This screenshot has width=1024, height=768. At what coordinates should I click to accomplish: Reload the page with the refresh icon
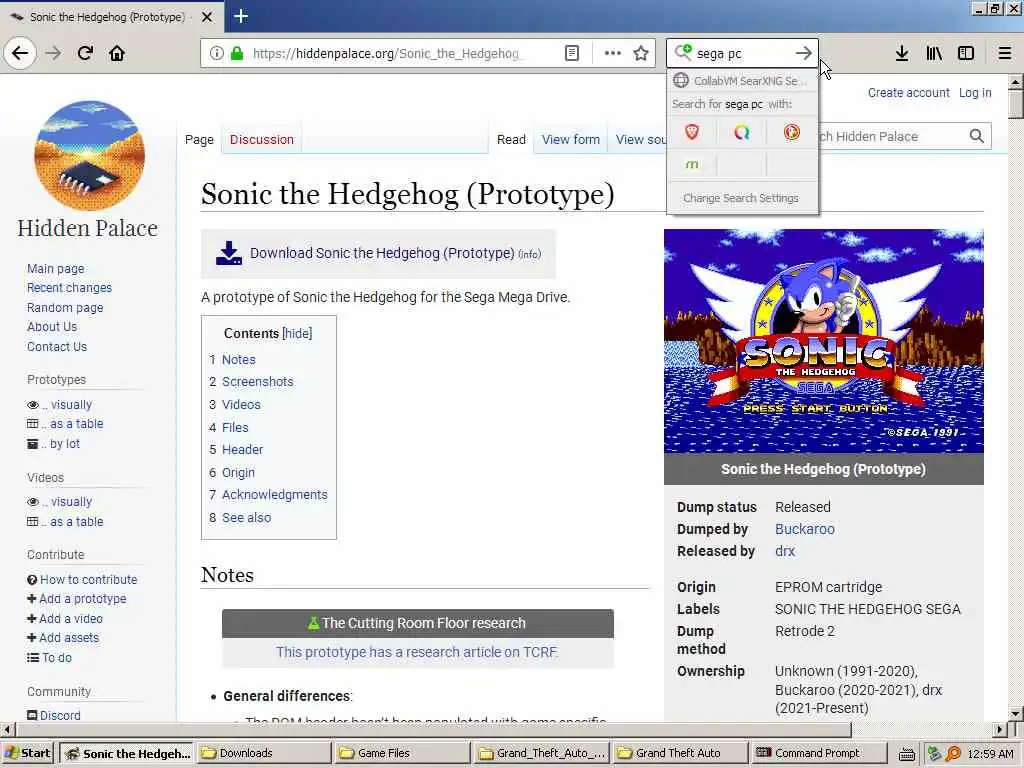coord(85,53)
